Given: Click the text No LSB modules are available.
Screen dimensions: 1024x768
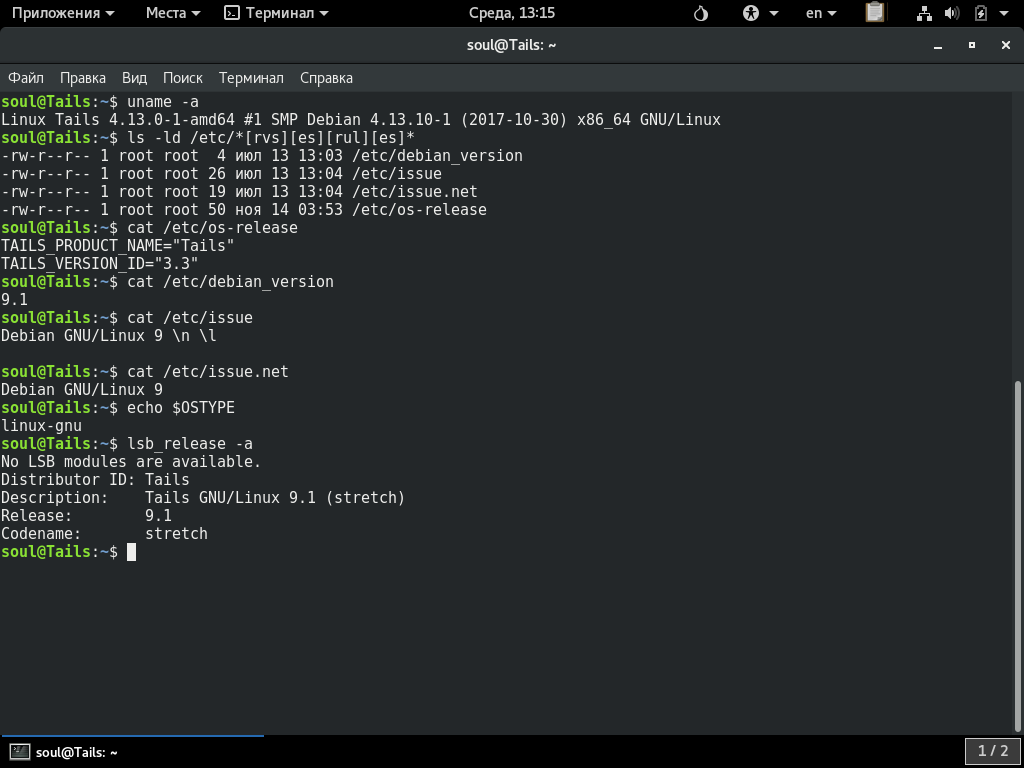Looking at the screenshot, I should (131, 462).
